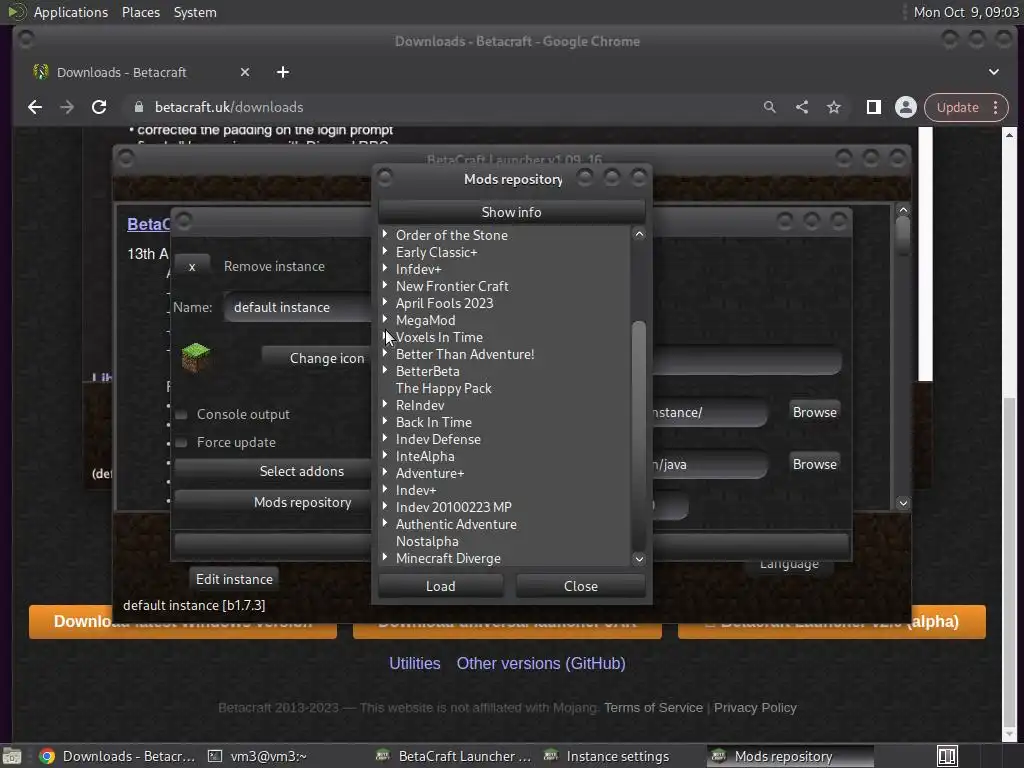Click the Edit instance button
Viewport: 1024px width, 768px height.
tap(234, 579)
